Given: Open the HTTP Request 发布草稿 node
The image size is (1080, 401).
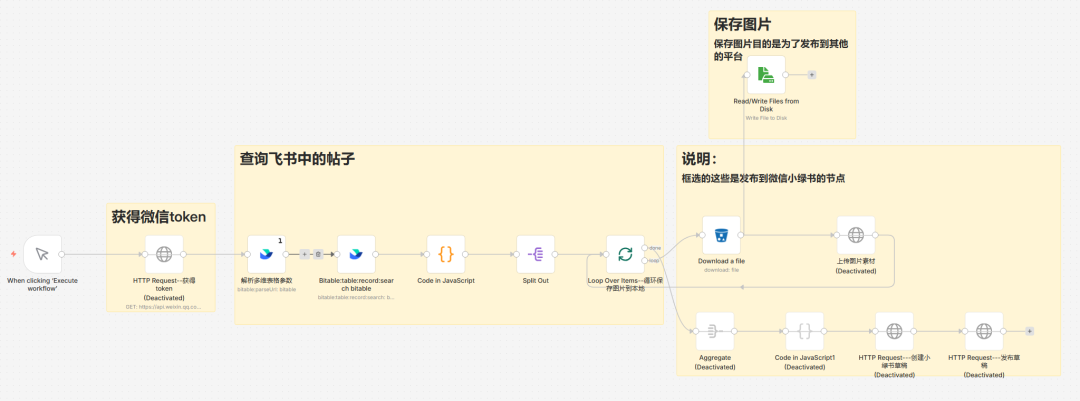Looking at the screenshot, I should (983, 331).
